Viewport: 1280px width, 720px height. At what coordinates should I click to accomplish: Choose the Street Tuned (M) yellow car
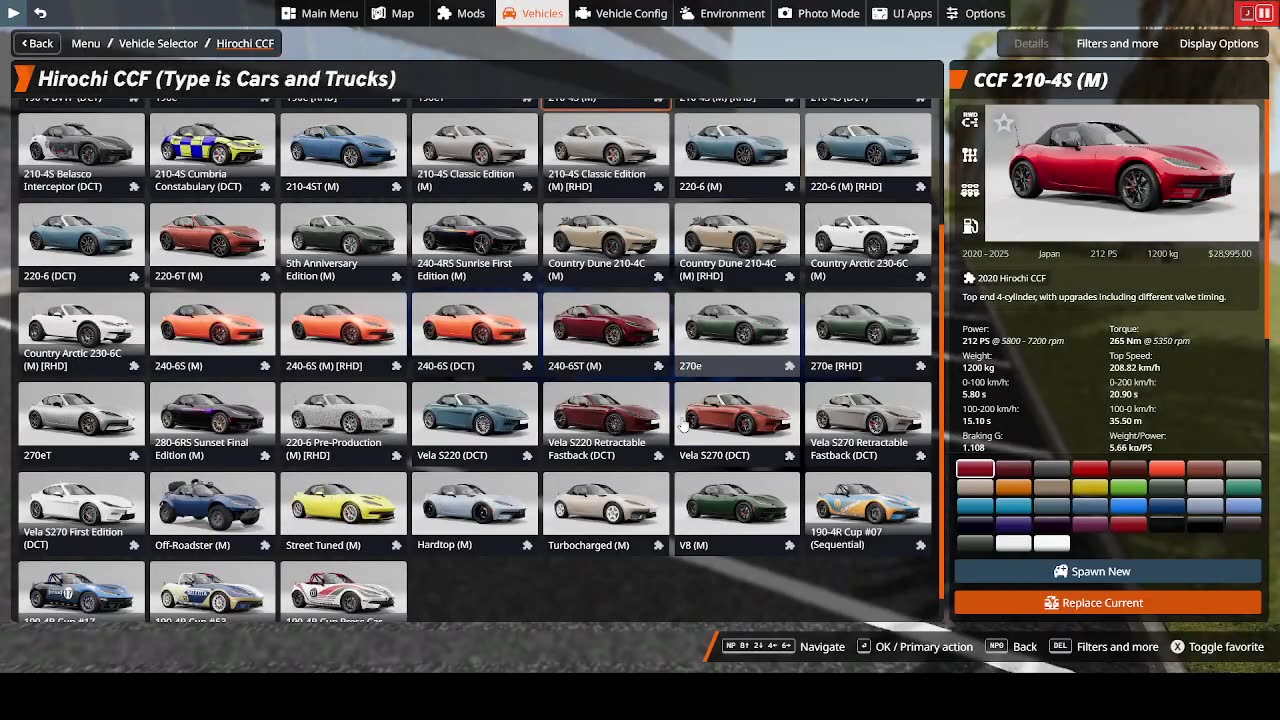[x=343, y=512]
